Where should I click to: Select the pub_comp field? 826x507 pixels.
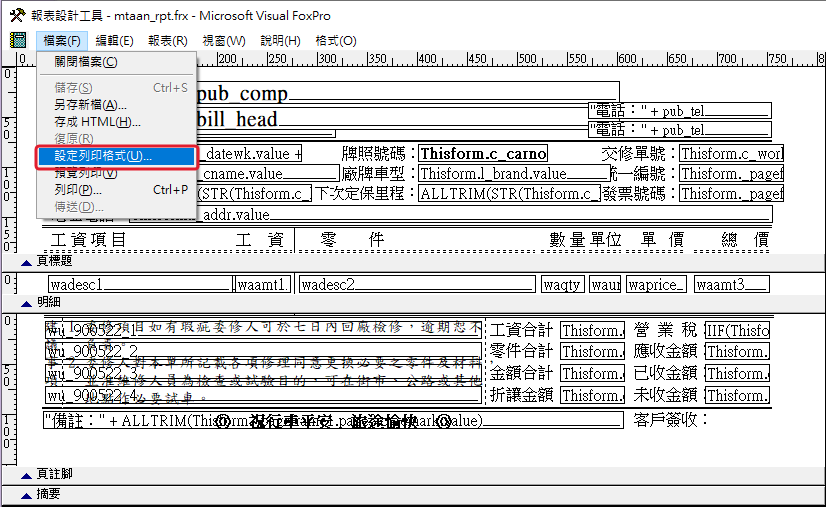[408, 92]
